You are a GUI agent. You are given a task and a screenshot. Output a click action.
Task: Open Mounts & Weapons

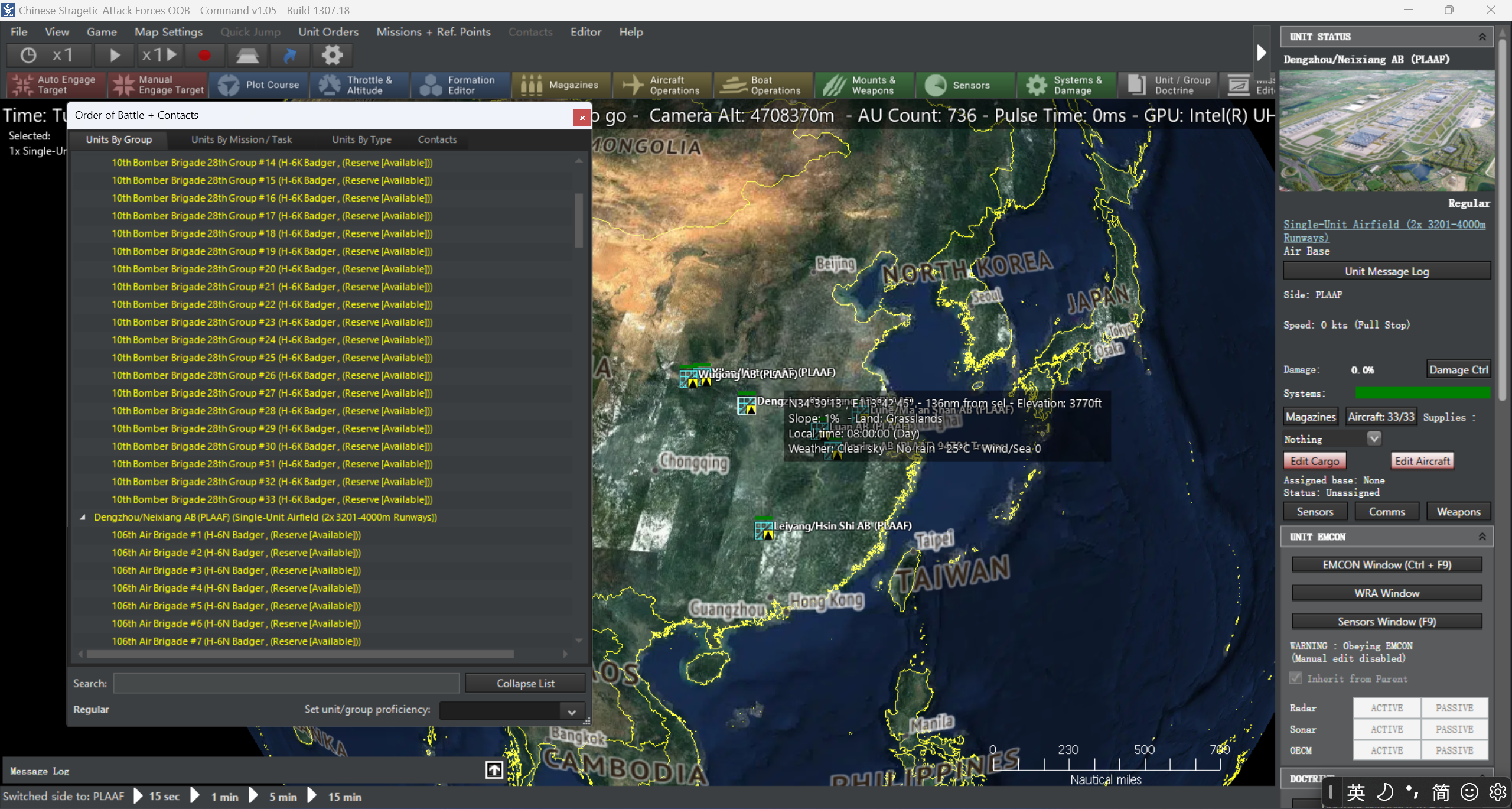(865, 85)
